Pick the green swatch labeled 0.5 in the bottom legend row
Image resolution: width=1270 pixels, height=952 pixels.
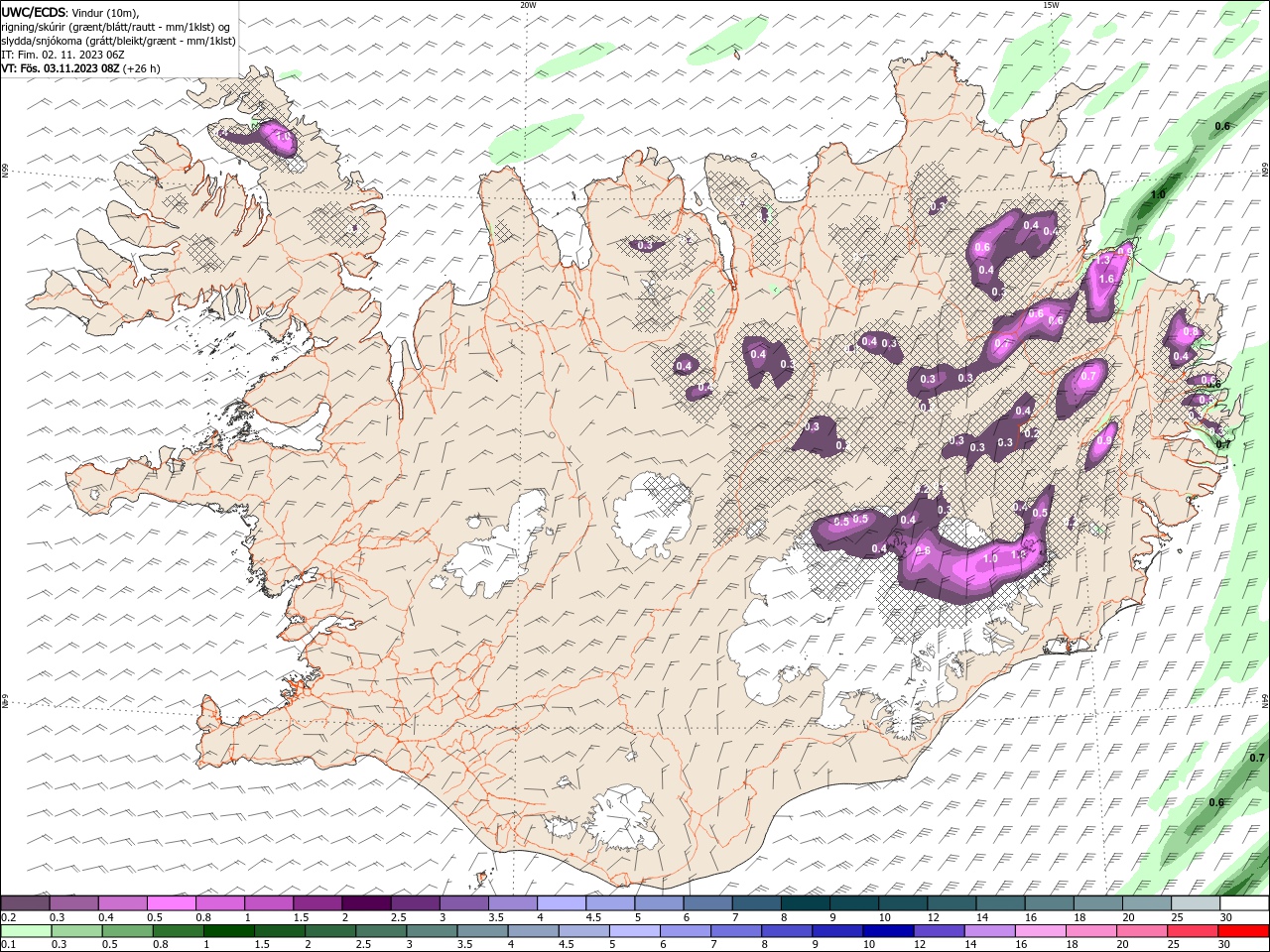(x=127, y=931)
